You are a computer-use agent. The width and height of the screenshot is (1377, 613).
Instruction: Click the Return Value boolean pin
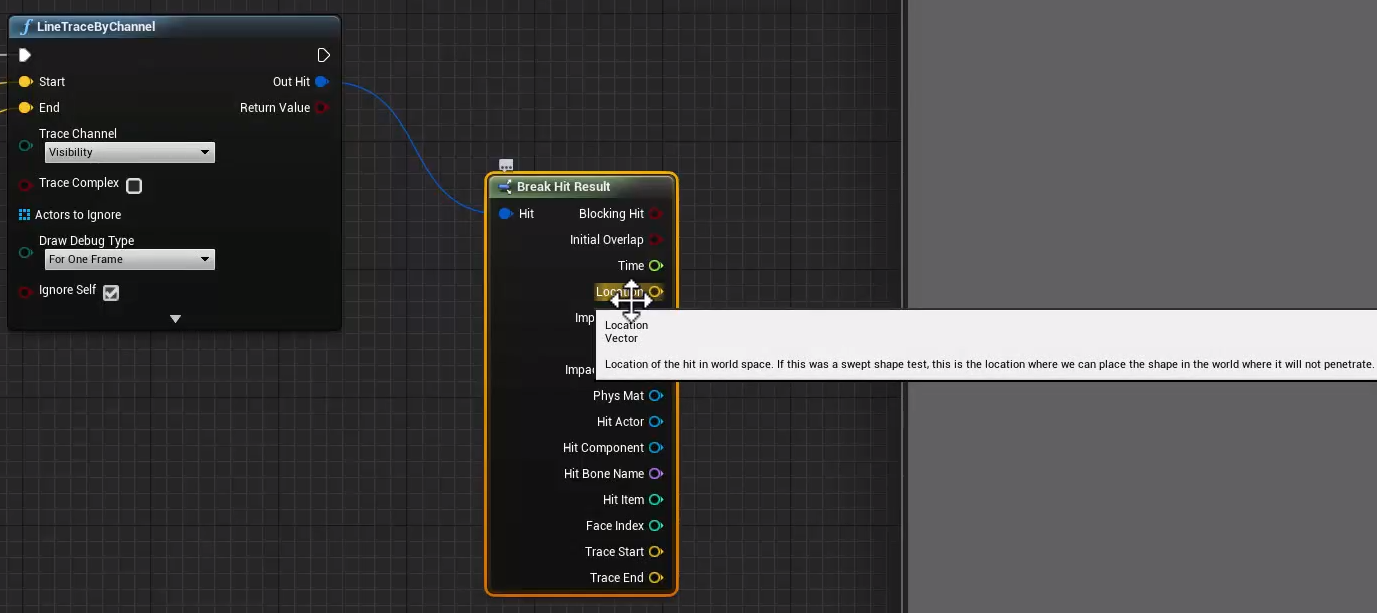pyautogui.click(x=322, y=108)
